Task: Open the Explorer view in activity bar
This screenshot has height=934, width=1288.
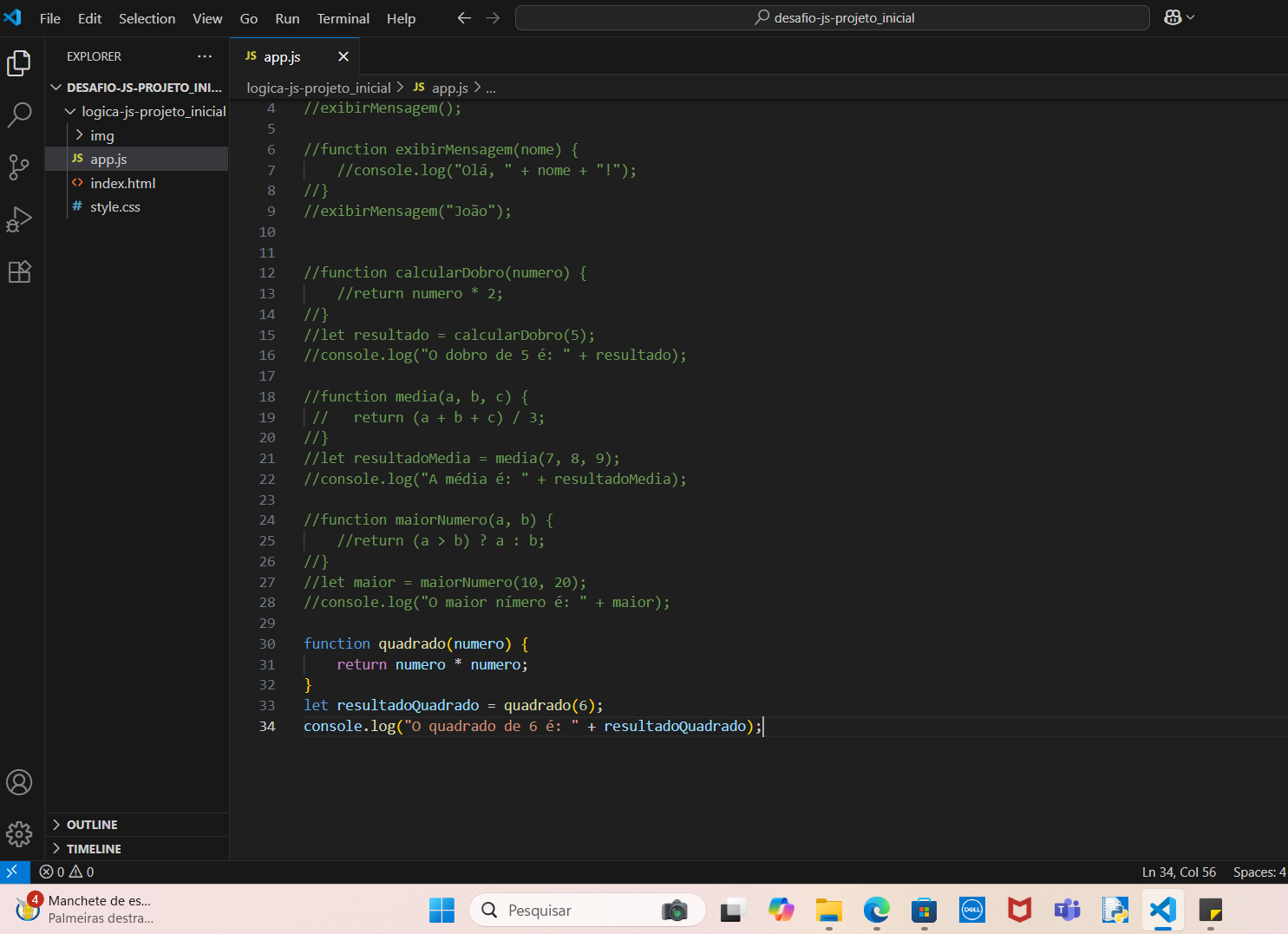Action: (x=19, y=63)
